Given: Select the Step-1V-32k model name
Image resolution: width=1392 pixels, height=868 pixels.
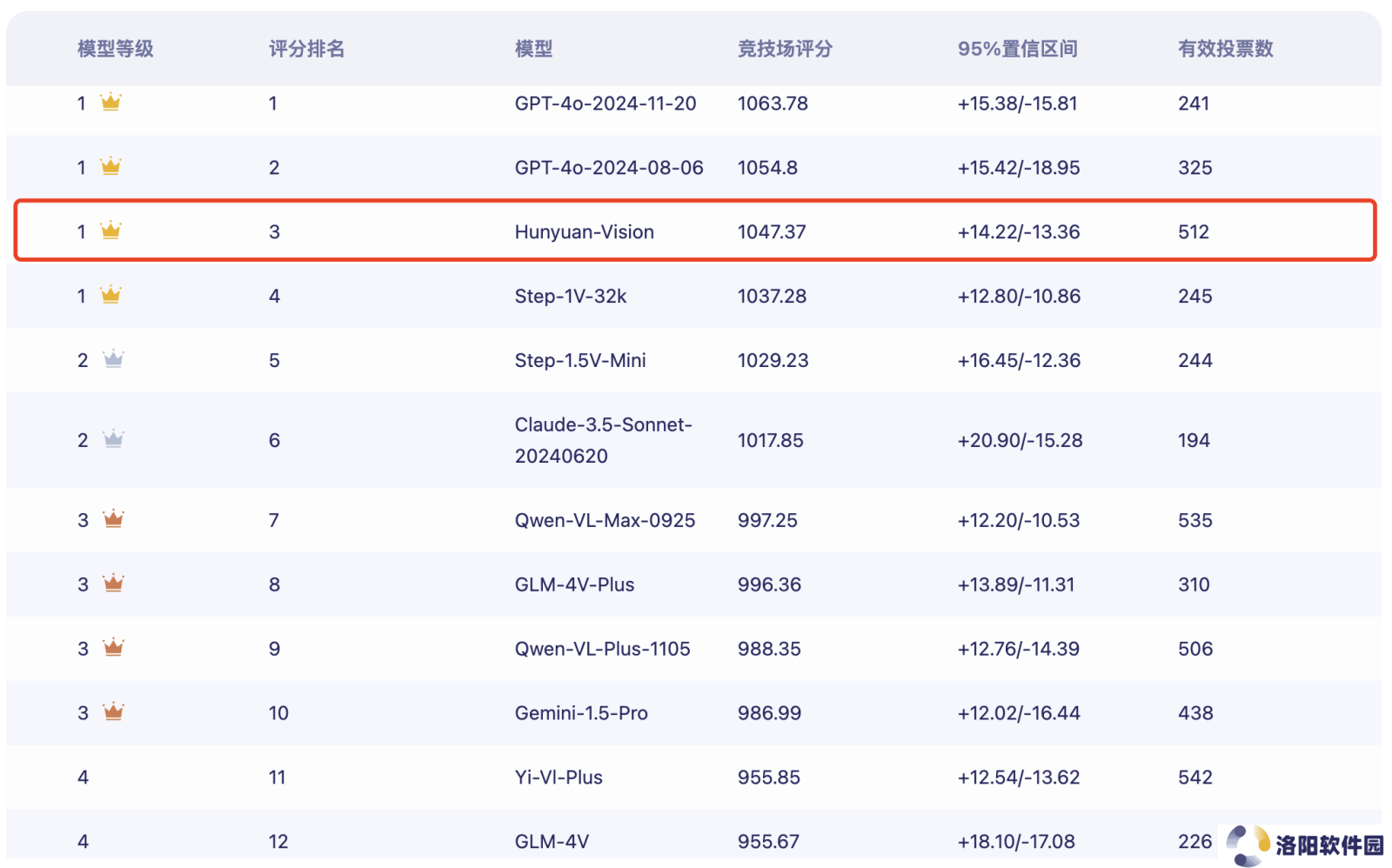Looking at the screenshot, I should coord(571,297).
